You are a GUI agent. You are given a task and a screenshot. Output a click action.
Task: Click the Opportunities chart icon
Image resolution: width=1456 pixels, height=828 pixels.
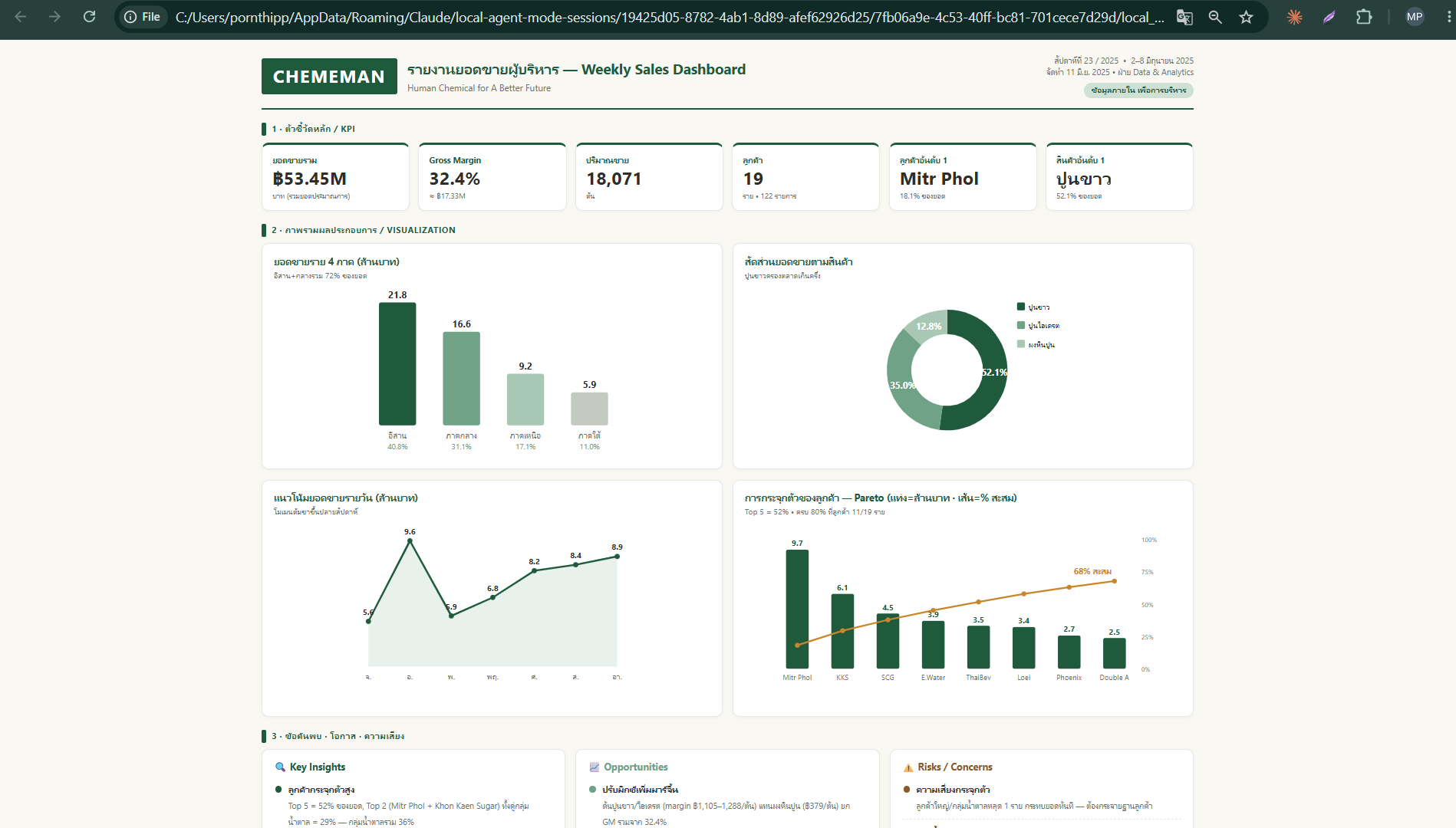tap(594, 767)
